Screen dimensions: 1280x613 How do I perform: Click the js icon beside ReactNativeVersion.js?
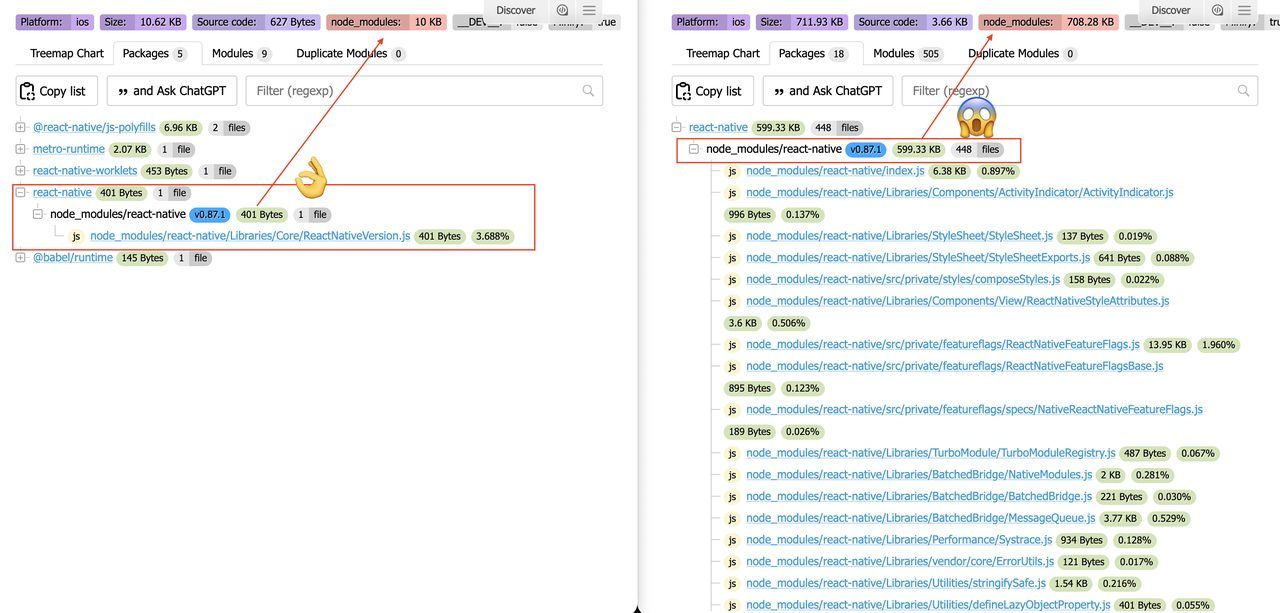coord(76,237)
